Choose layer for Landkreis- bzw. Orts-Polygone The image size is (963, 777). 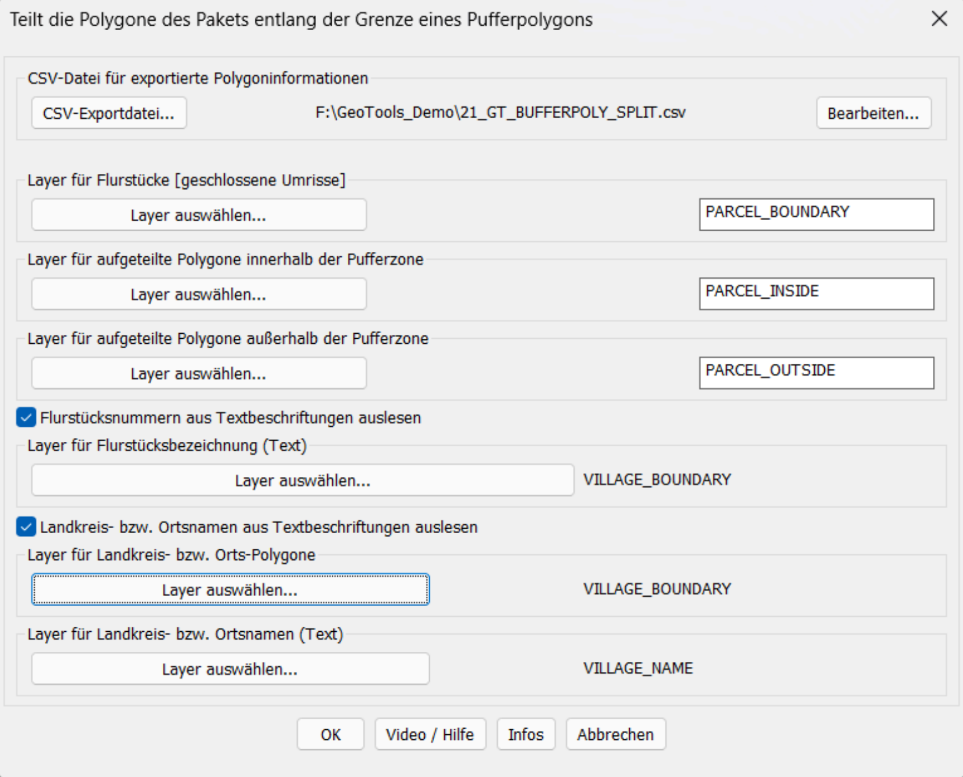(230, 590)
